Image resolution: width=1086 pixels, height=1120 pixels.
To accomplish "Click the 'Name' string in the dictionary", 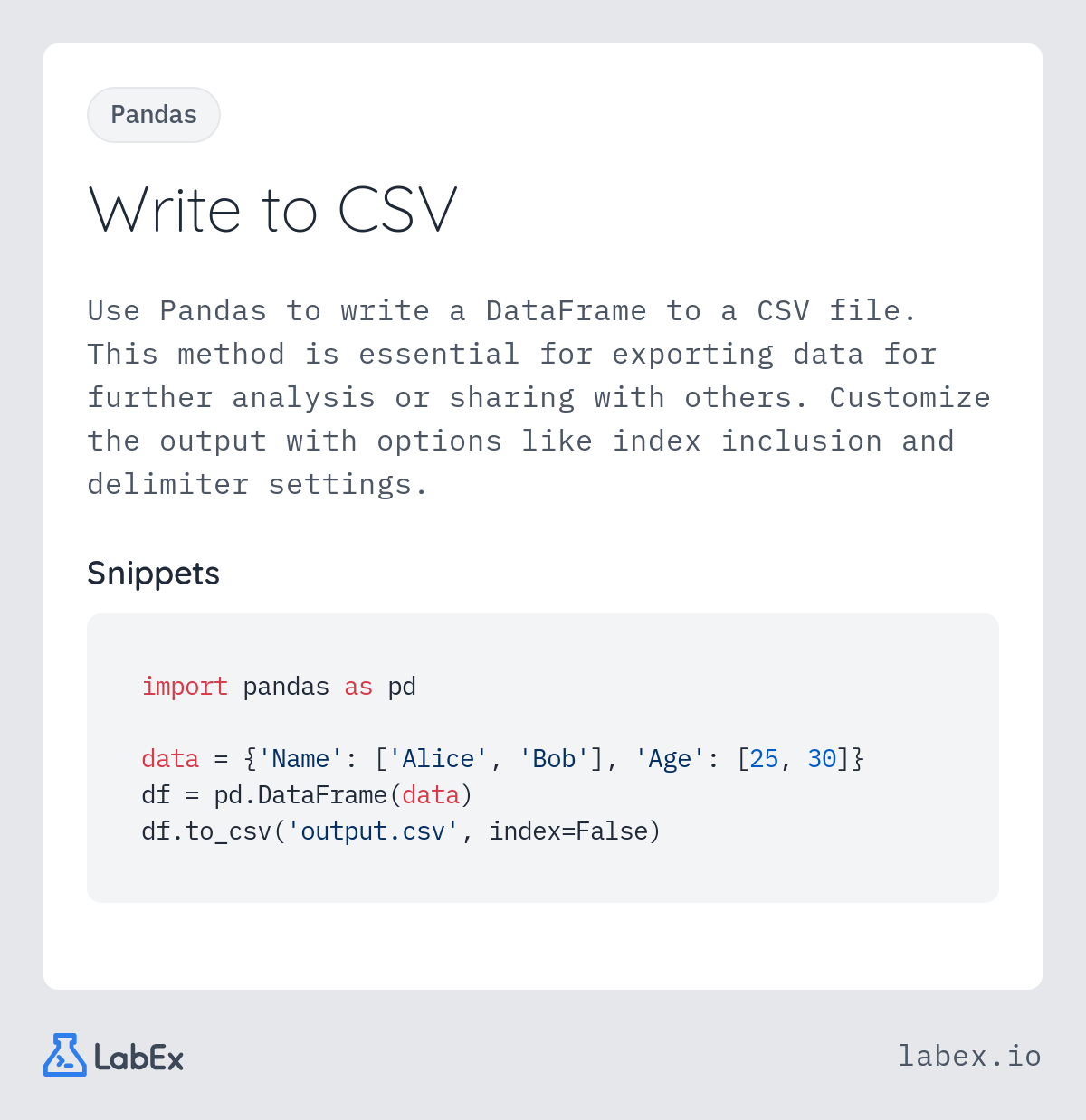I will (300, 759).
